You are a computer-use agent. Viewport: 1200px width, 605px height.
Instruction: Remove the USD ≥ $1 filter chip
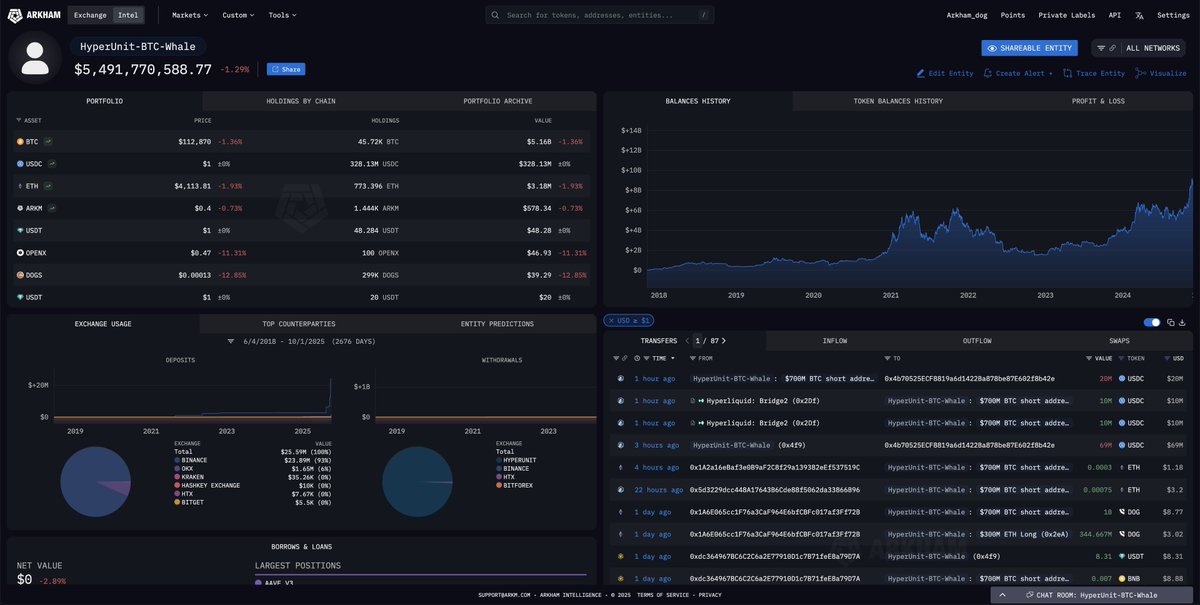pyautogui.click(x=630, y=321)
